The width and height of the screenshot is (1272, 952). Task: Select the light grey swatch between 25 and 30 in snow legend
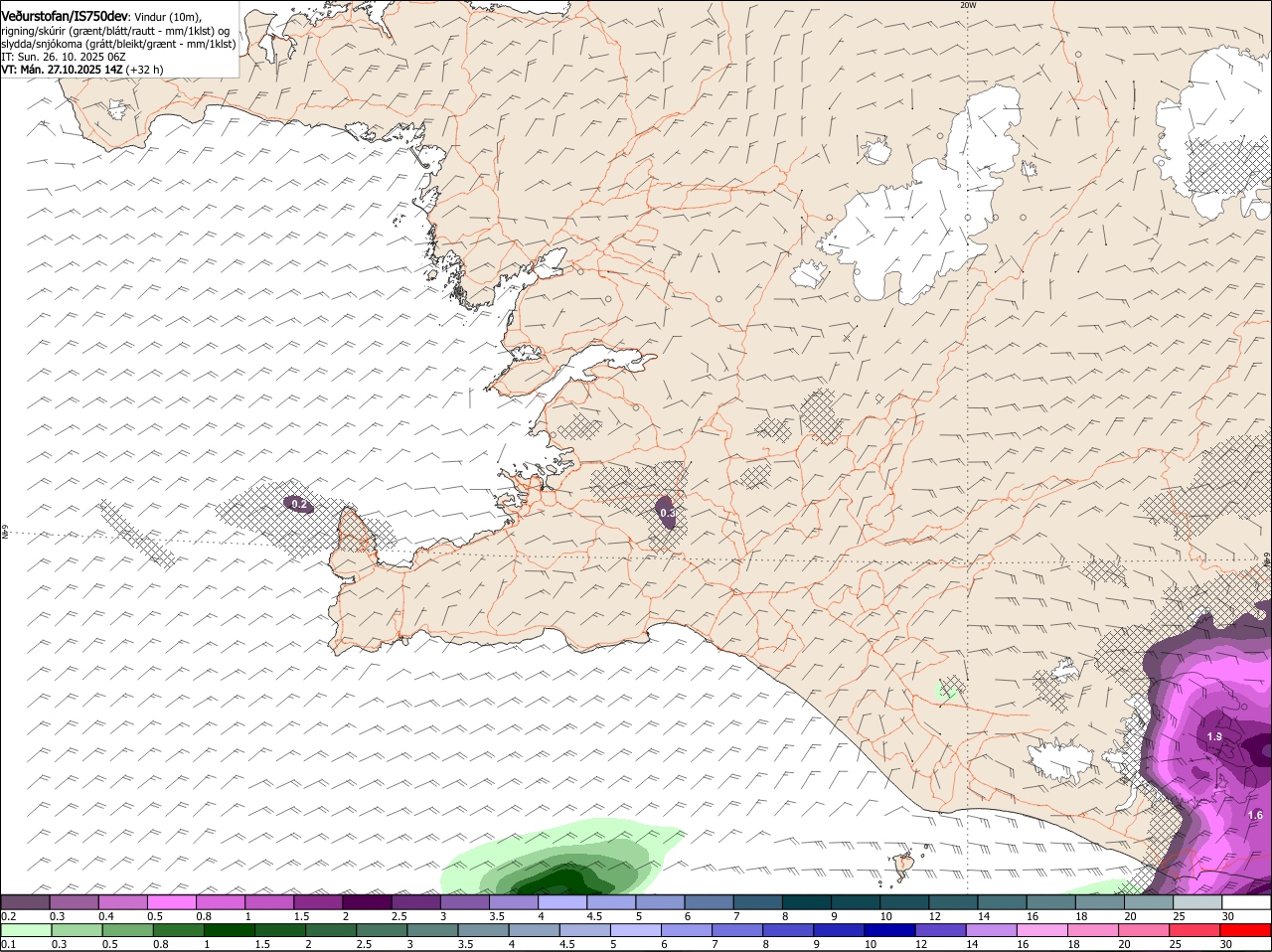[x=1198, y=901]
